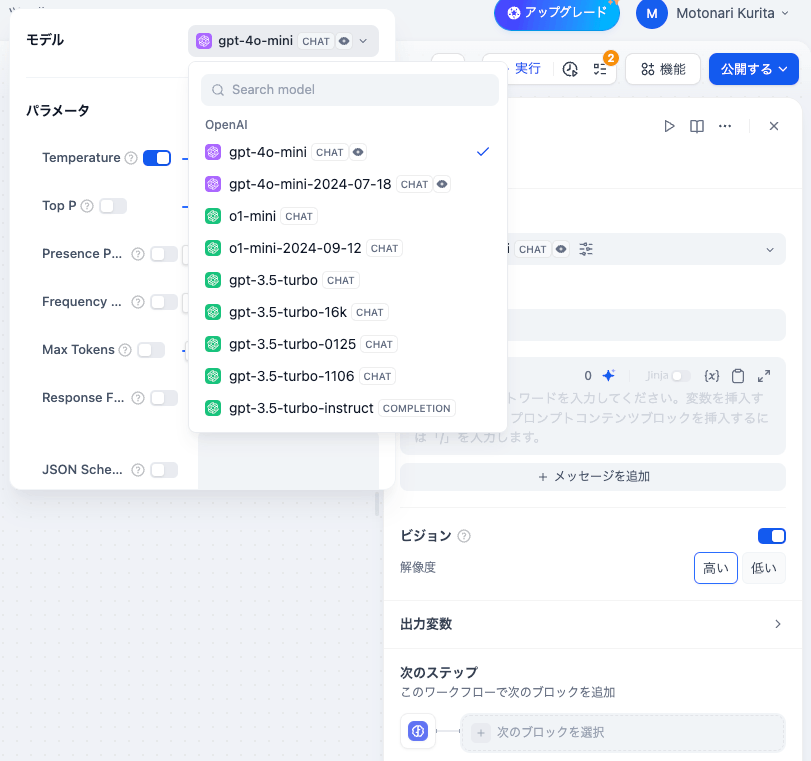The height and width of the screenshot is (761, 811).
Task: Click the Frequency Penalty help icon
Action: 138,302
